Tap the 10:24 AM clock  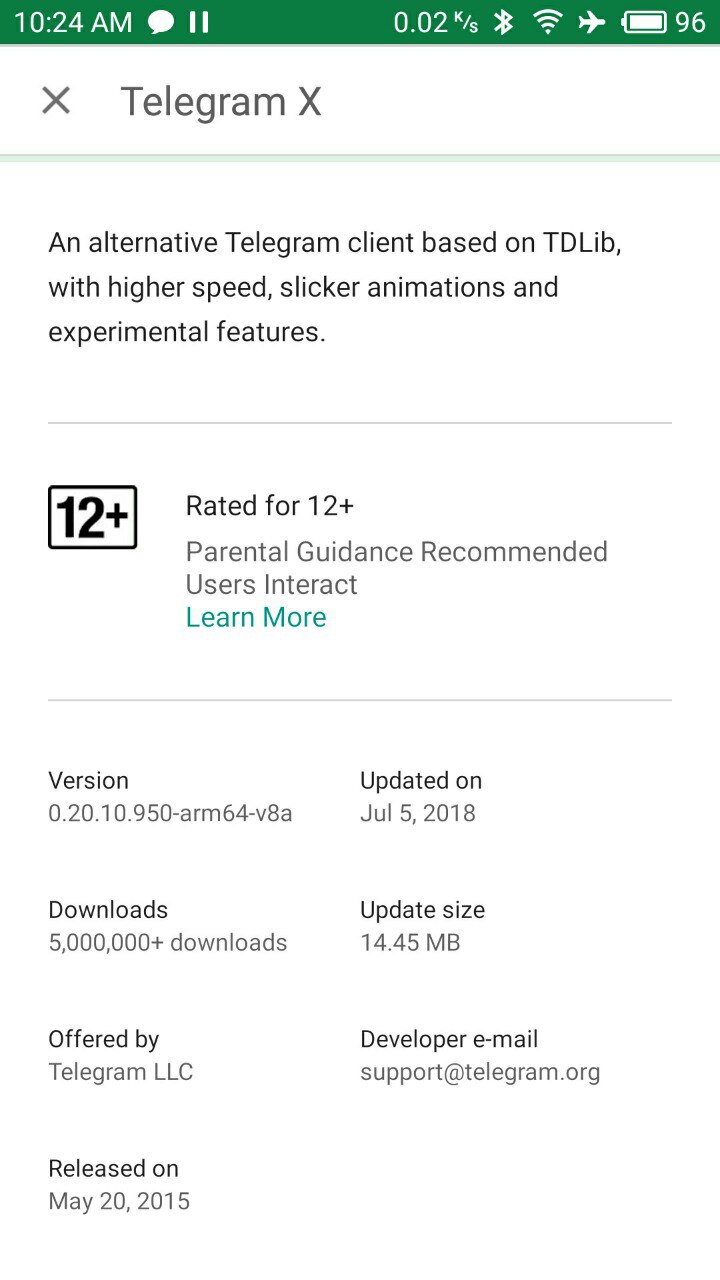[73, 22]
